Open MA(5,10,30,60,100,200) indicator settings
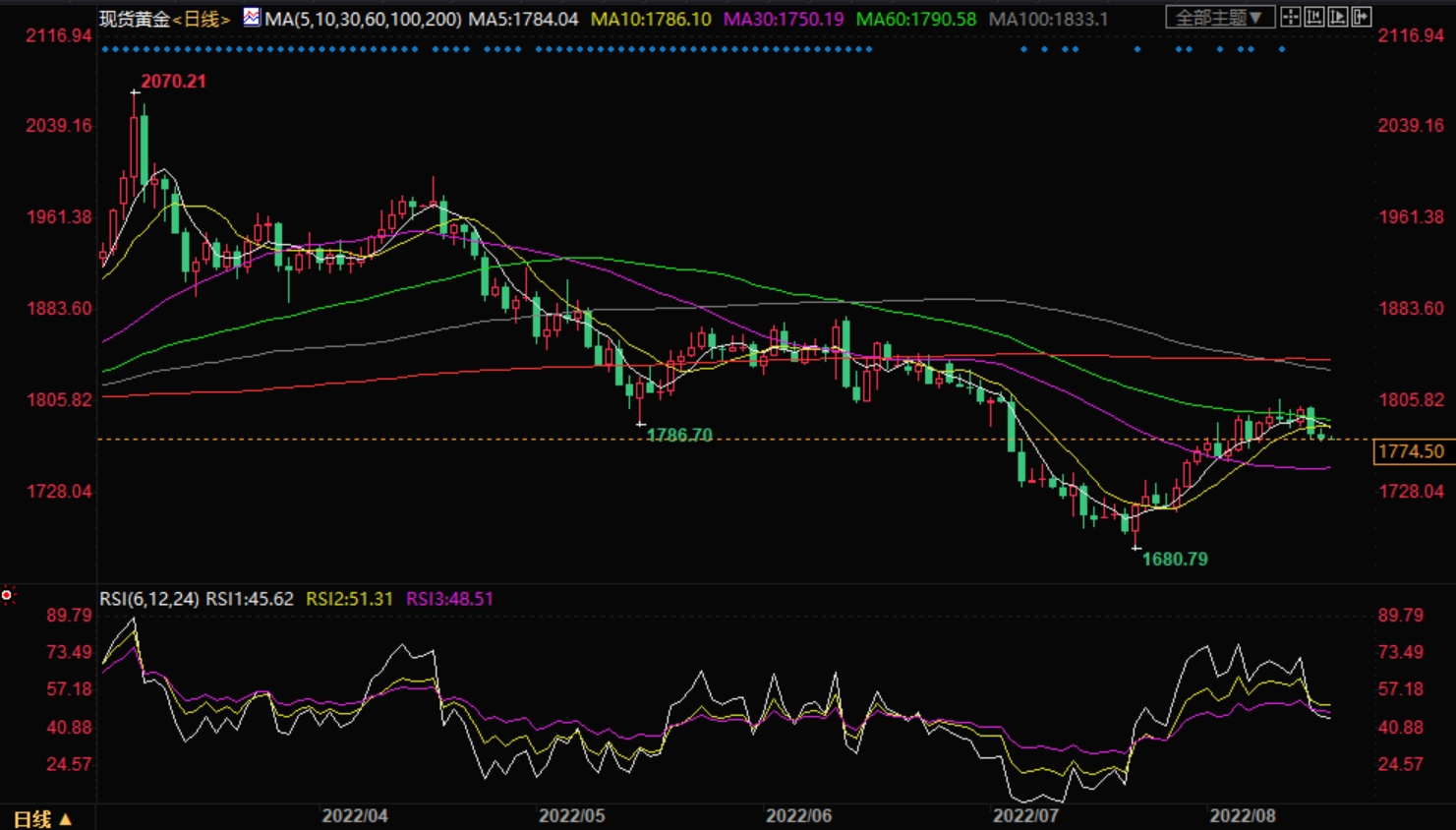Image resolution: width=1456 pixels, height=830 pixels. [363, 19]
